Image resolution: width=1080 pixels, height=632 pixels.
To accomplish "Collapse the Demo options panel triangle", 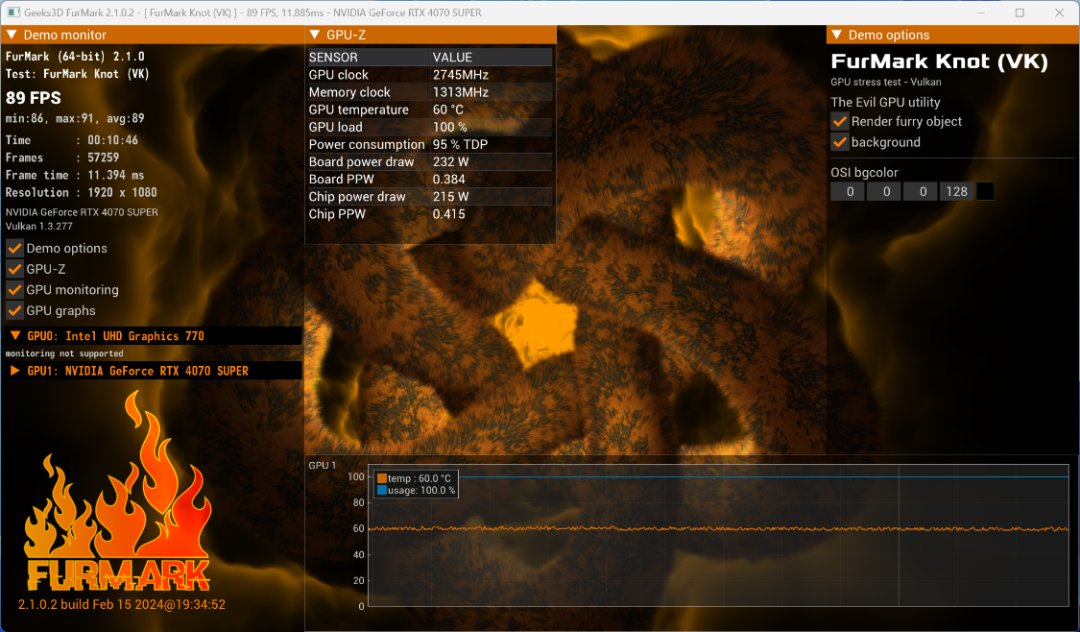I will tap(837, 34).
